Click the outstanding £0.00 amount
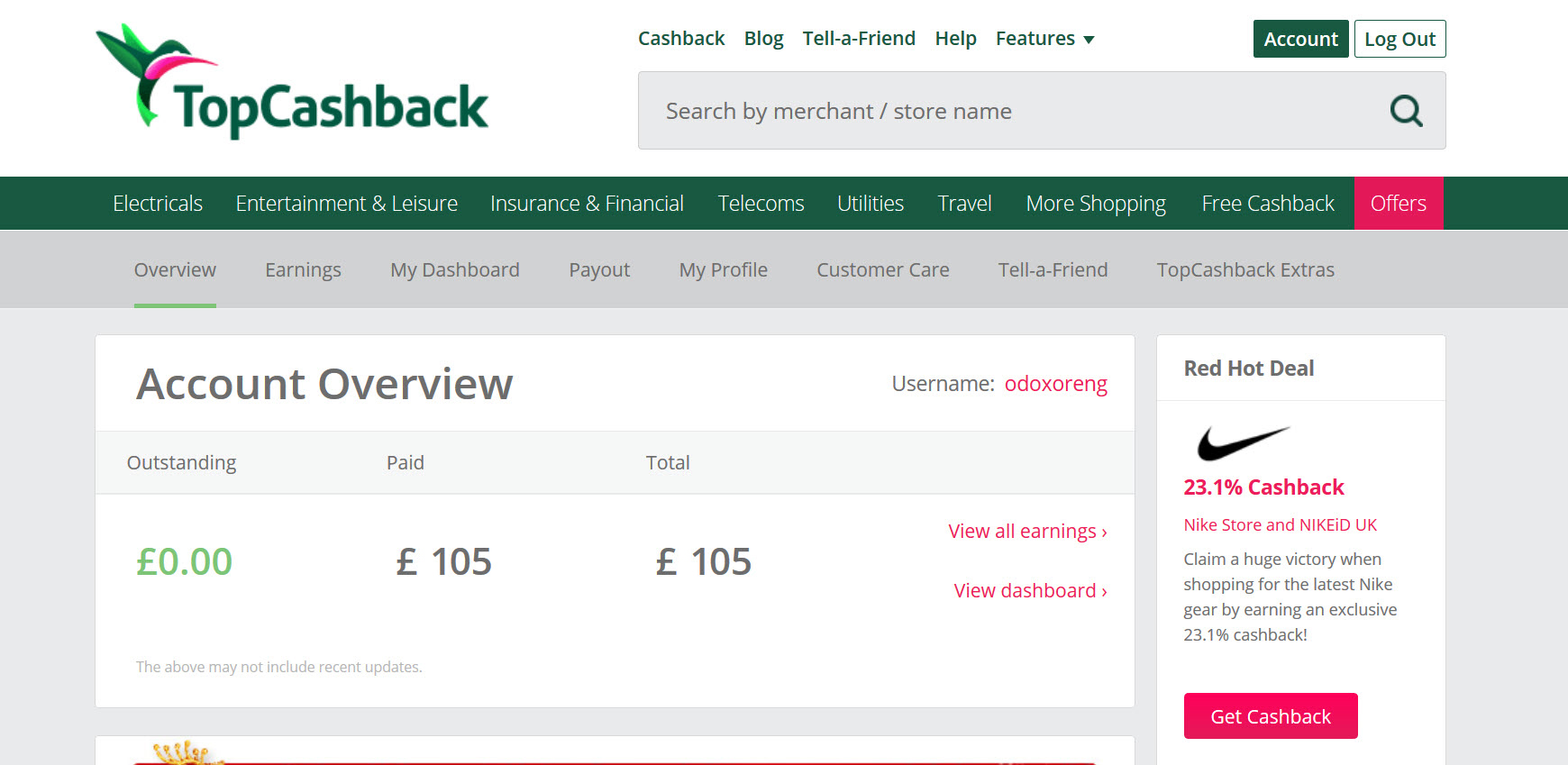This screenshot has width=1568, height=765. point(184,562)
